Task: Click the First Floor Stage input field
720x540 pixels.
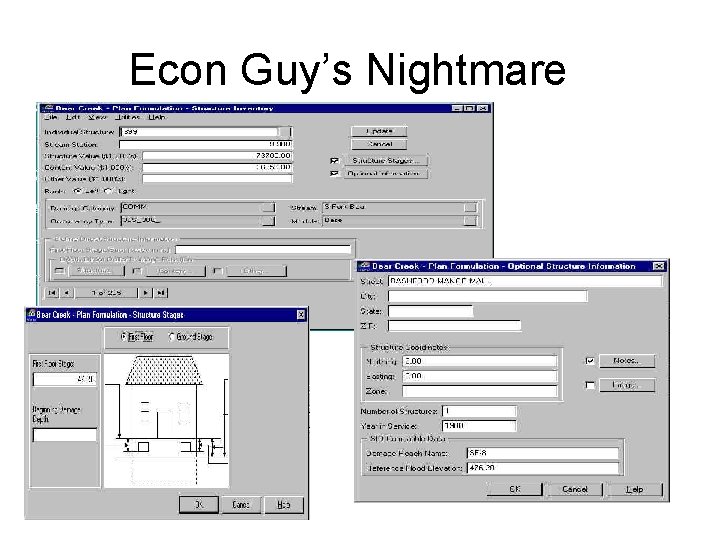Action: tap(65, 379)
